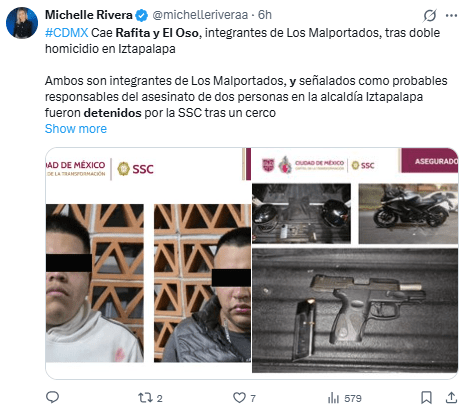The image size is (465, 409).
Task: Click the black motorcycle image
Action: 408,213
